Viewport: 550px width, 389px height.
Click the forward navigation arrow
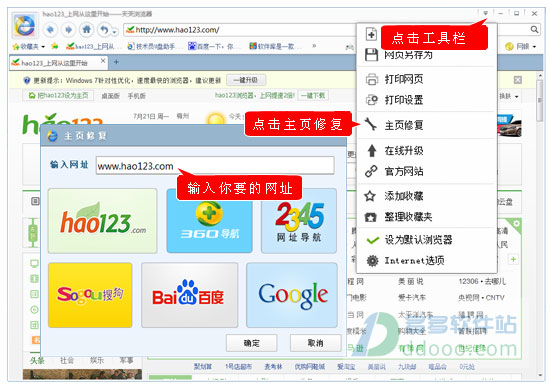[68, 29]
